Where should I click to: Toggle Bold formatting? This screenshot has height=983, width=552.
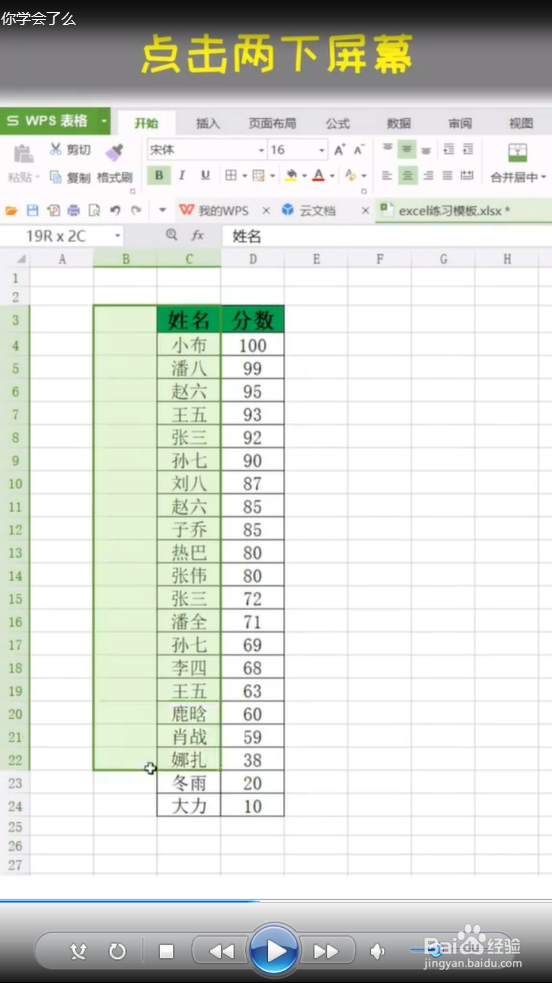[x=159, y=176]
